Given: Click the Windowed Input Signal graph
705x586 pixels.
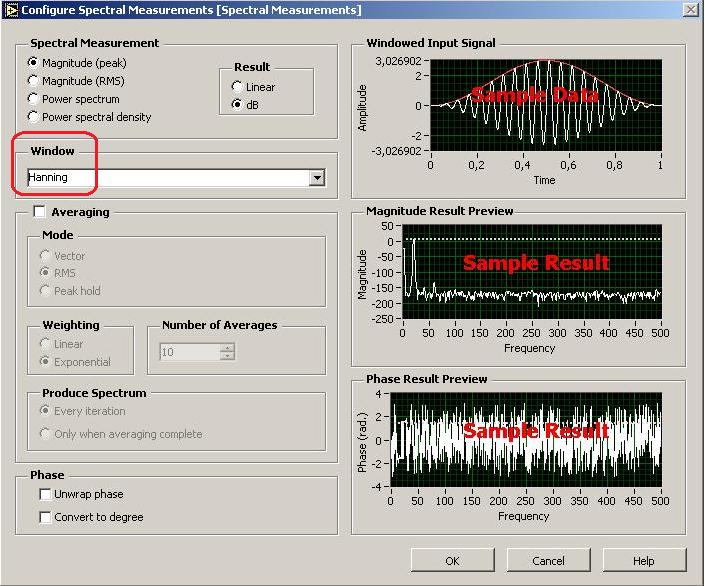Looking at the screenshot, I should click(546, 105).
